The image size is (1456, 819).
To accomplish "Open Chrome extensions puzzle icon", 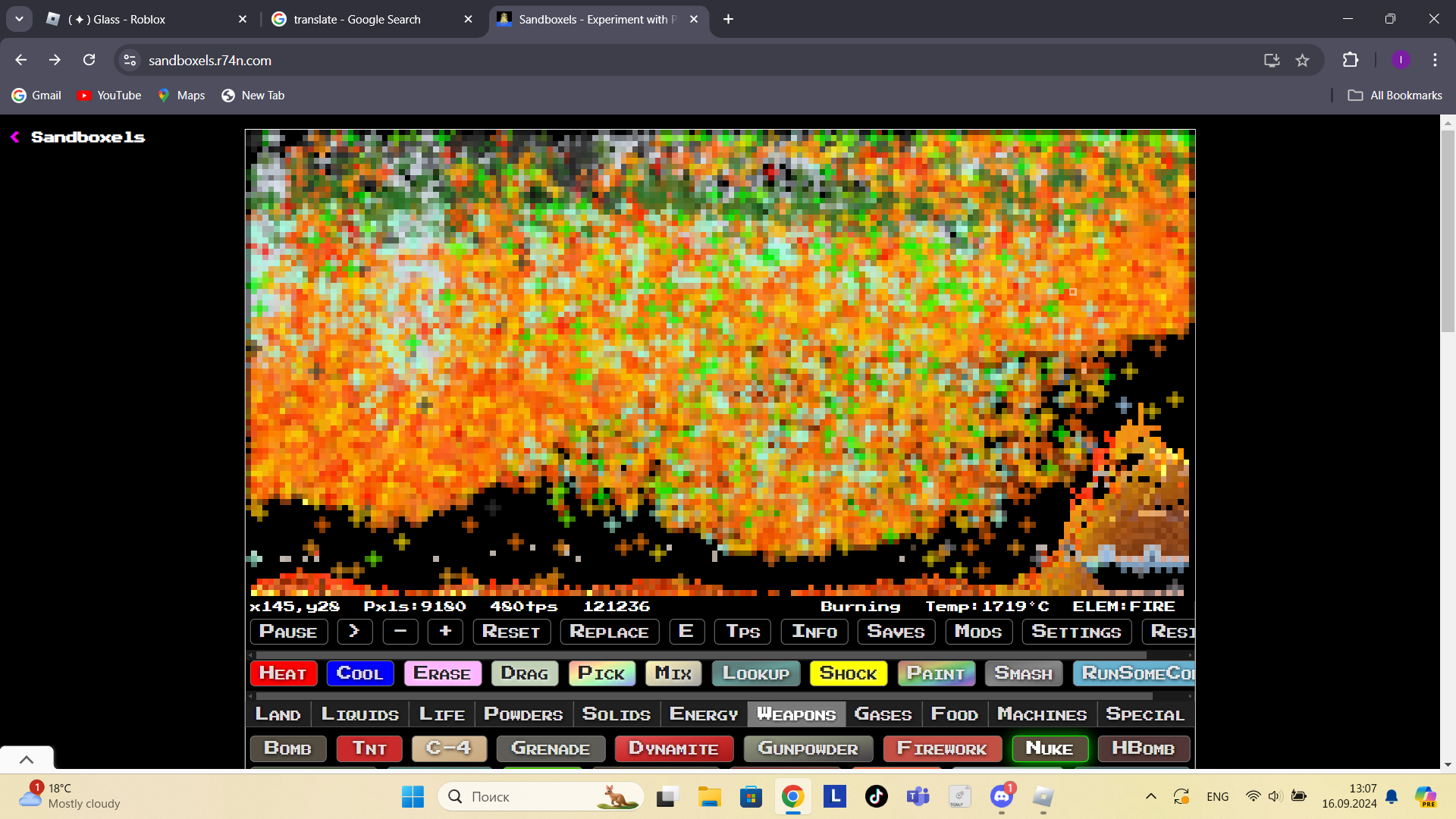I will (1350, 61).
